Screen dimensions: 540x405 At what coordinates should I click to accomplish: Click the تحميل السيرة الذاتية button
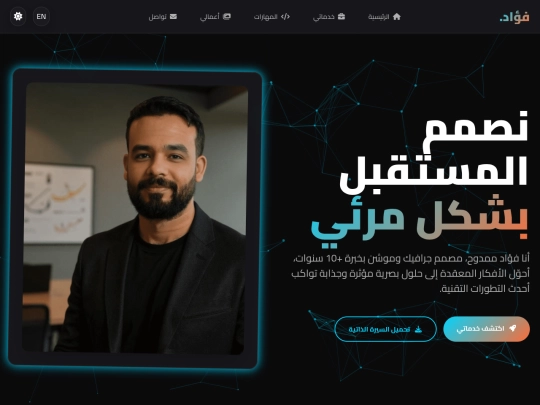385,329
